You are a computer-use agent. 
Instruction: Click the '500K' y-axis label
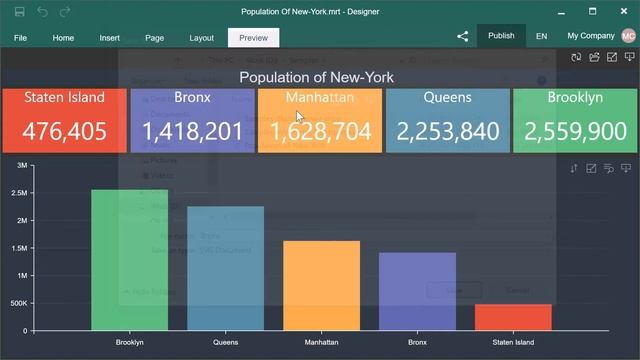coord(19,303)
